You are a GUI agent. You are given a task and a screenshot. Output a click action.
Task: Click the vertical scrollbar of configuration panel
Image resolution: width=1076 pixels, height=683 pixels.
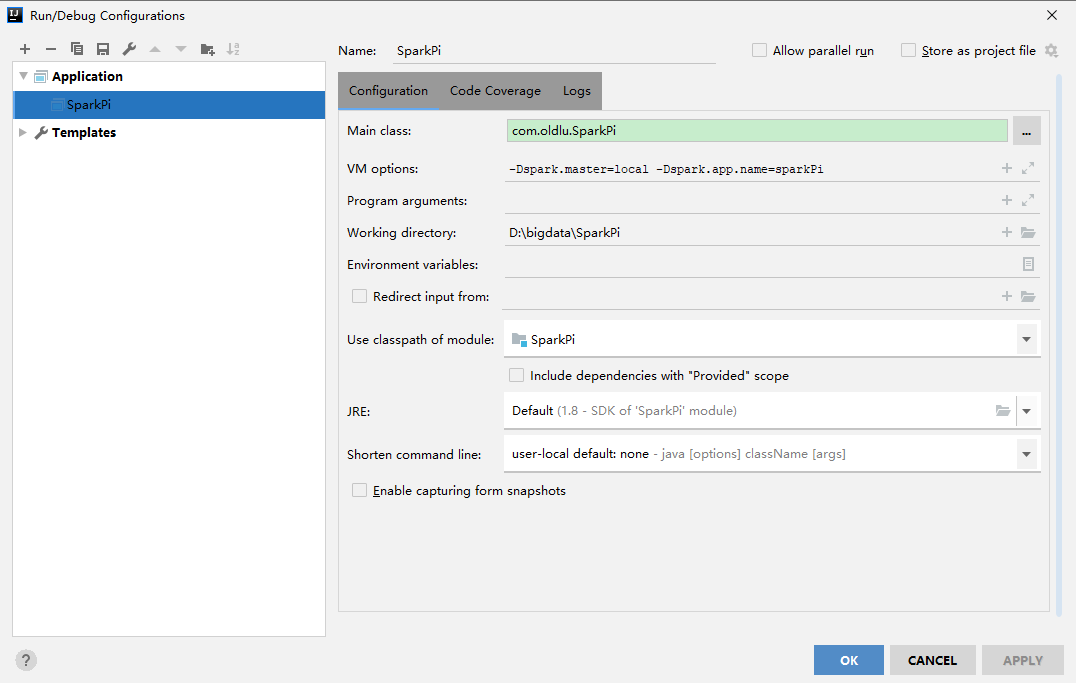click(1059, 343)
